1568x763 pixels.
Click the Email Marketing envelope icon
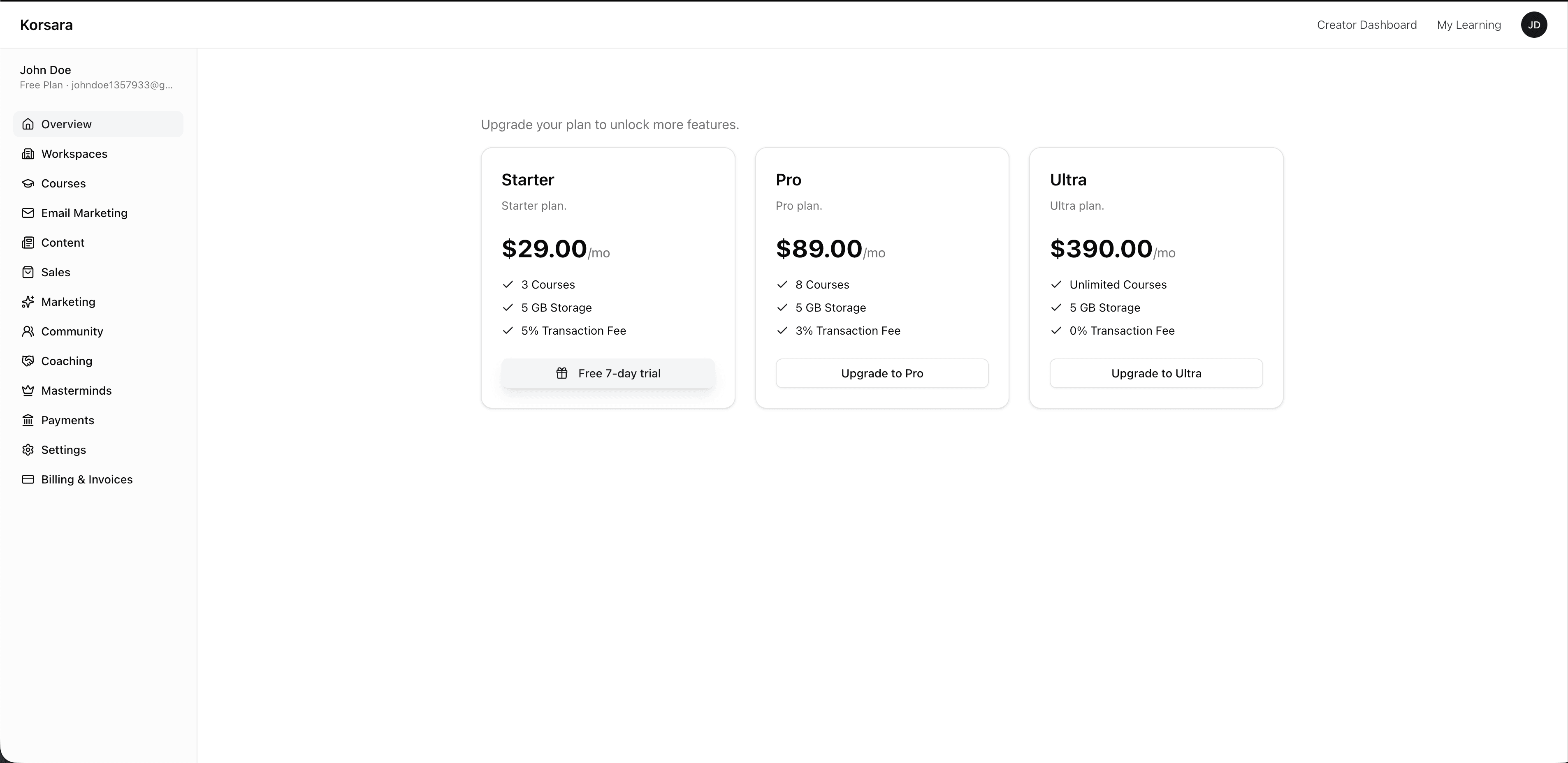tap(29, 213)
